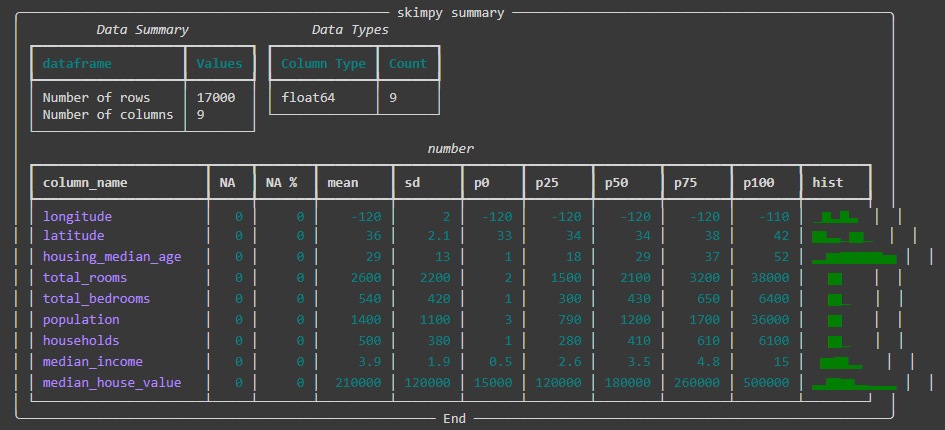945x430 pixels.
Task: Click the median_house_value p0 value 15000
Action: [x=493, y=383]
